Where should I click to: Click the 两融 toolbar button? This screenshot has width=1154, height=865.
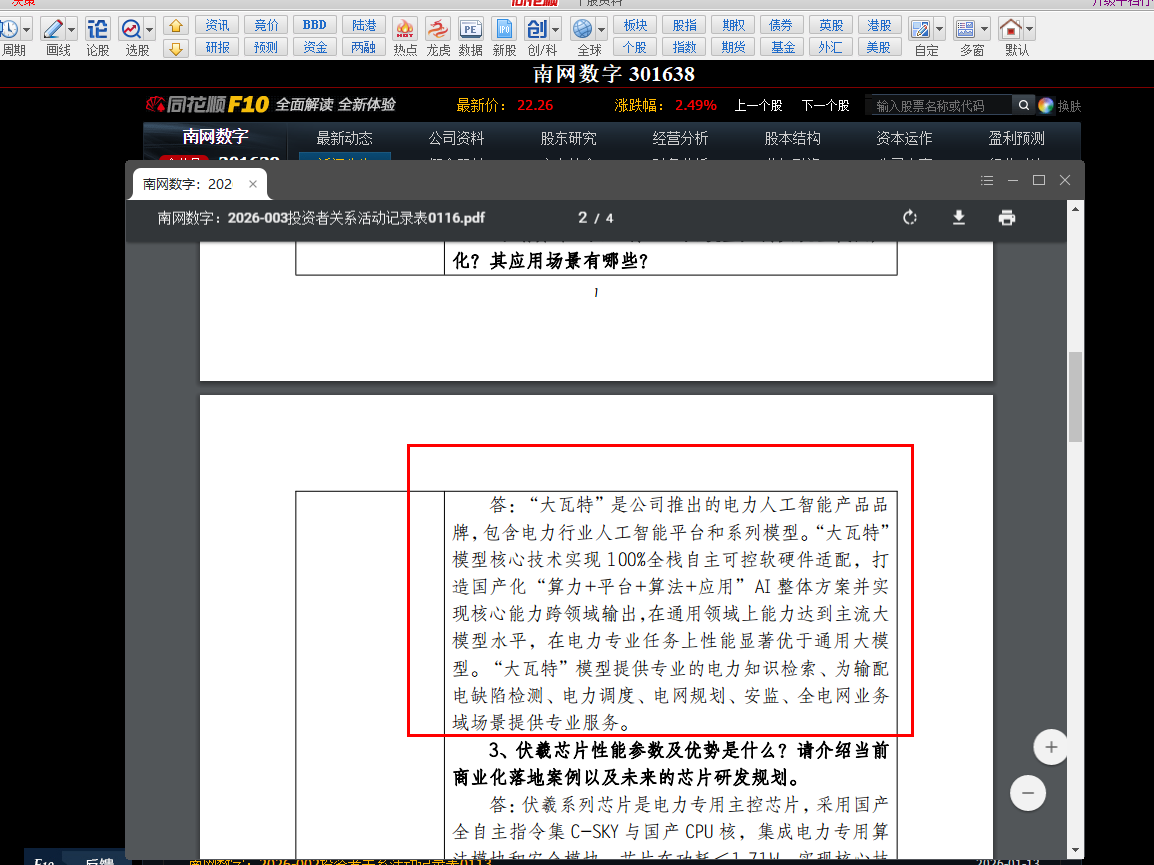364,47
